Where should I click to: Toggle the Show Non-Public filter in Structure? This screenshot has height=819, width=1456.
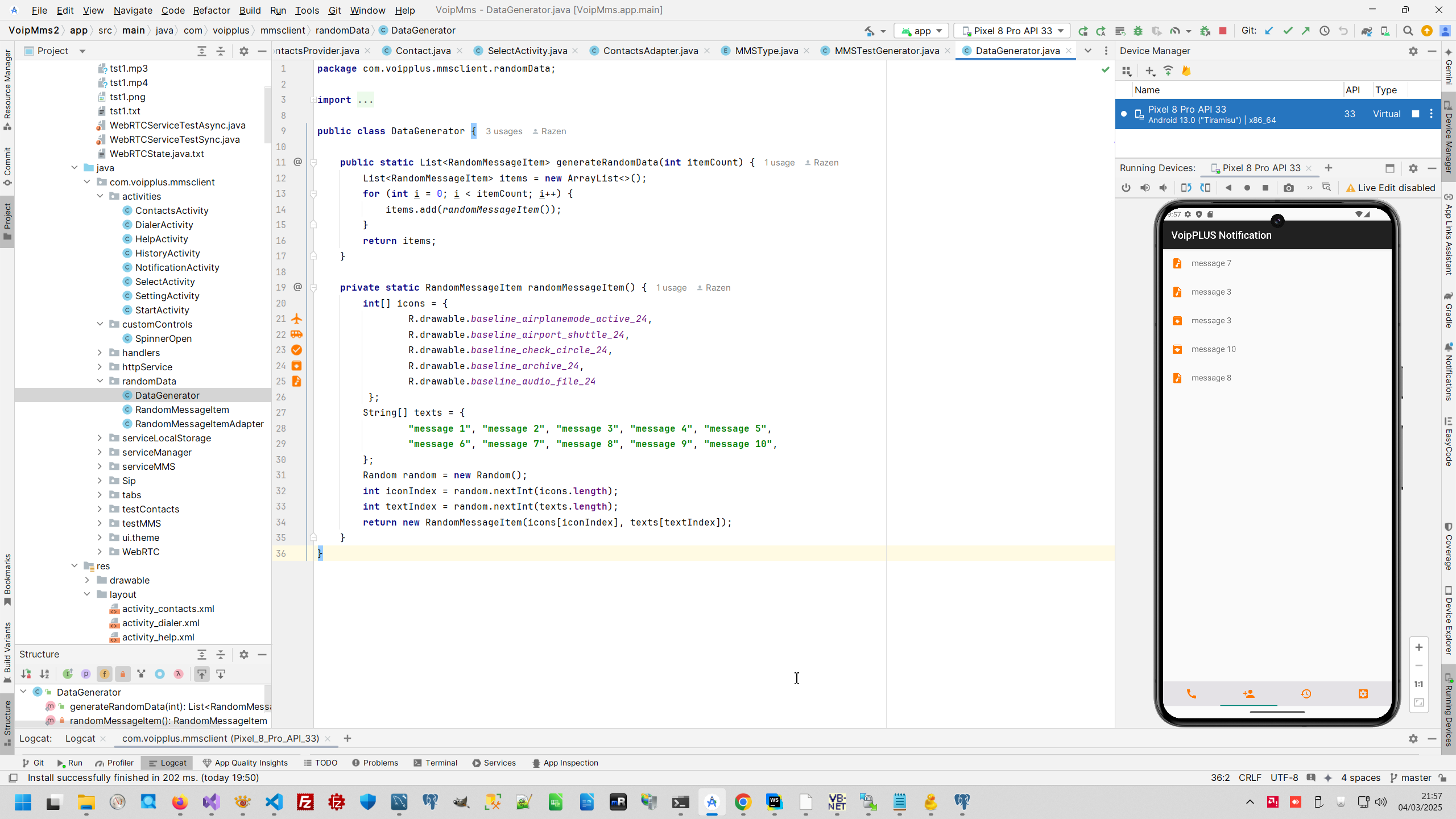pos(122,674)
